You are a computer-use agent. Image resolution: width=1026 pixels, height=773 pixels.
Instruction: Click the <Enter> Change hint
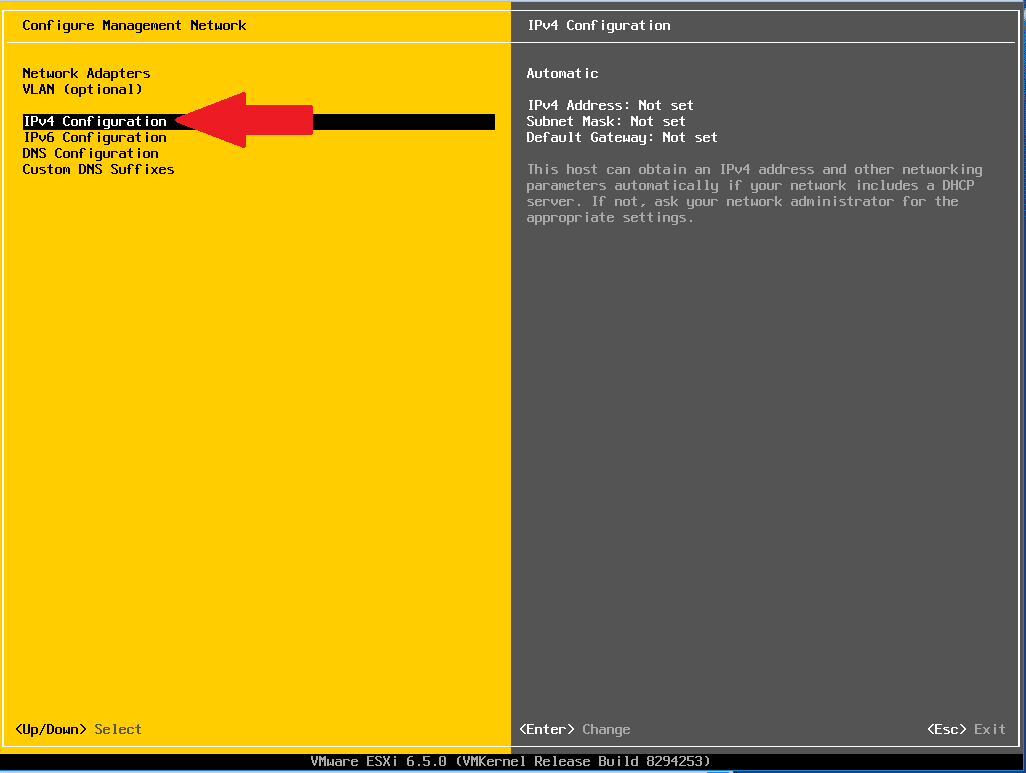tap(575, 729)
